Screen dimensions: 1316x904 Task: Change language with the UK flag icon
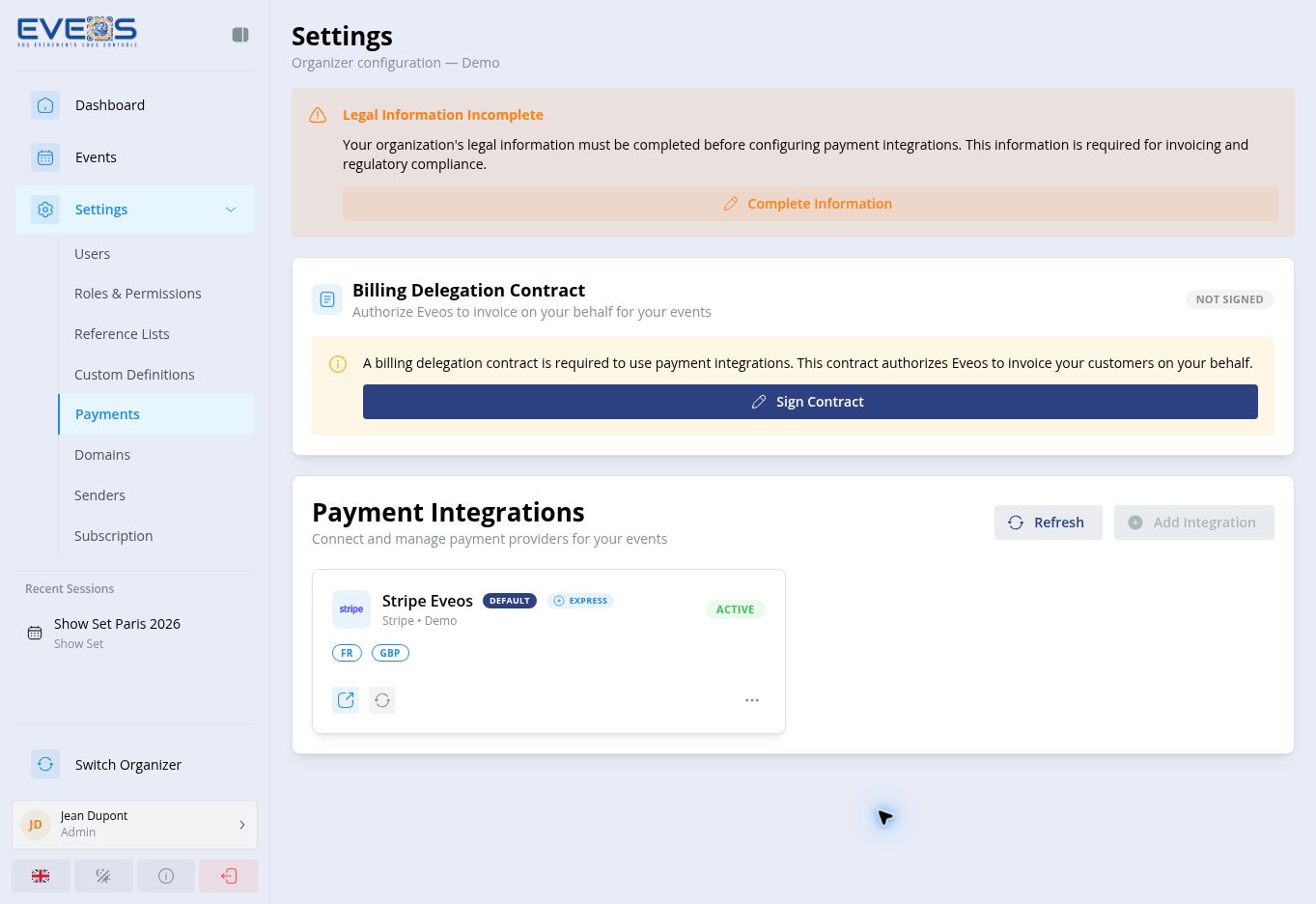click(x=41, y=876)
